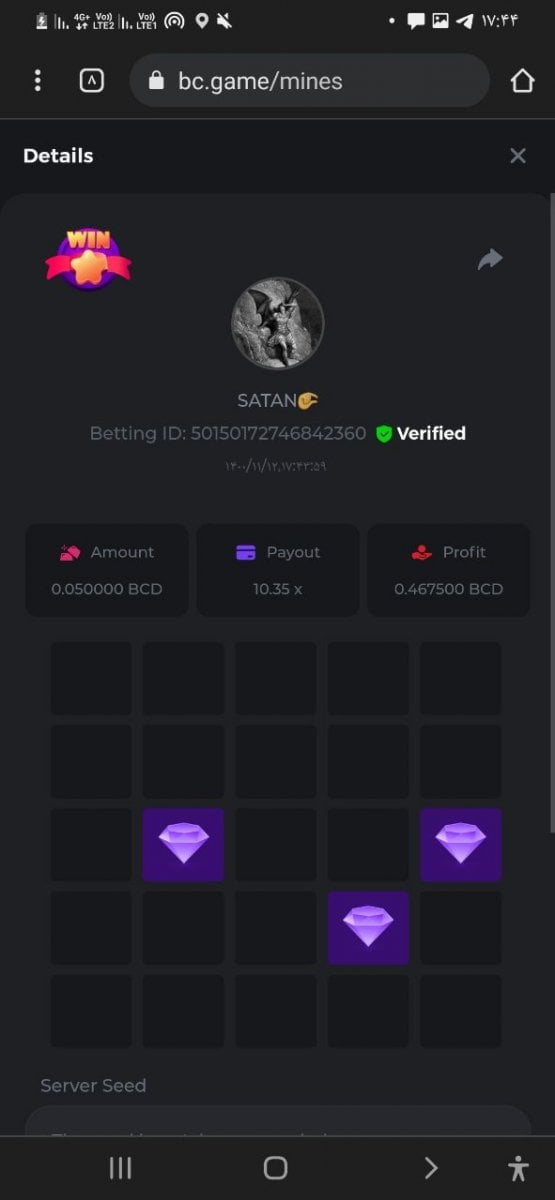Image resolution: width=555 pixels, height=1200 pixels.
Task: Tap the Android recent apps button
Action: [x=120, y=1167]
